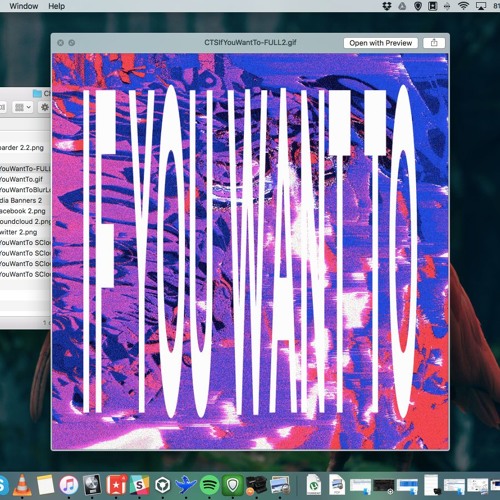Screen dimensions: 500x500
Task: Click the AirPlay display icon
Action: pos(481,6)
